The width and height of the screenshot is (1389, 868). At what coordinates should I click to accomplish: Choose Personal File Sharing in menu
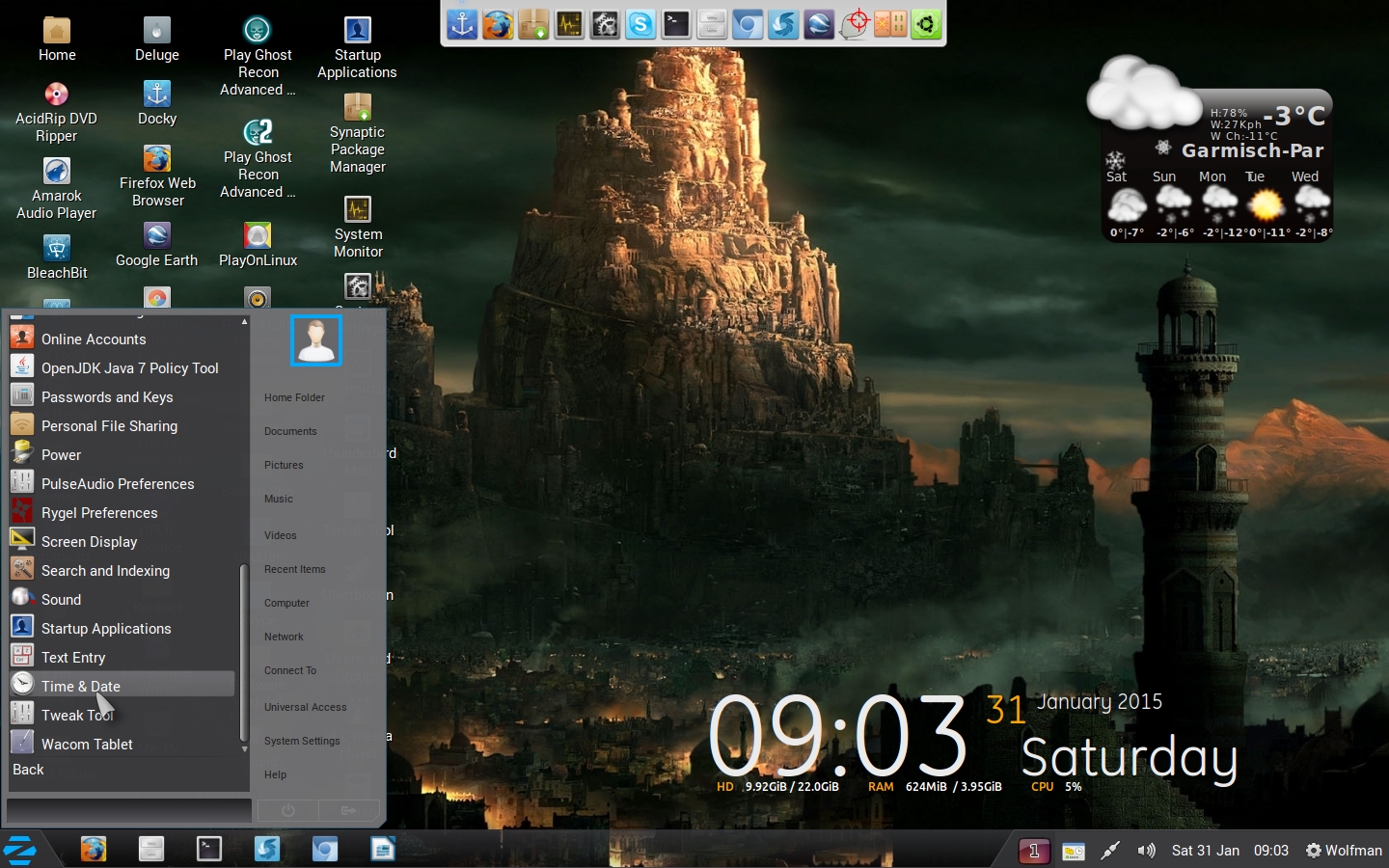(122, 426)
